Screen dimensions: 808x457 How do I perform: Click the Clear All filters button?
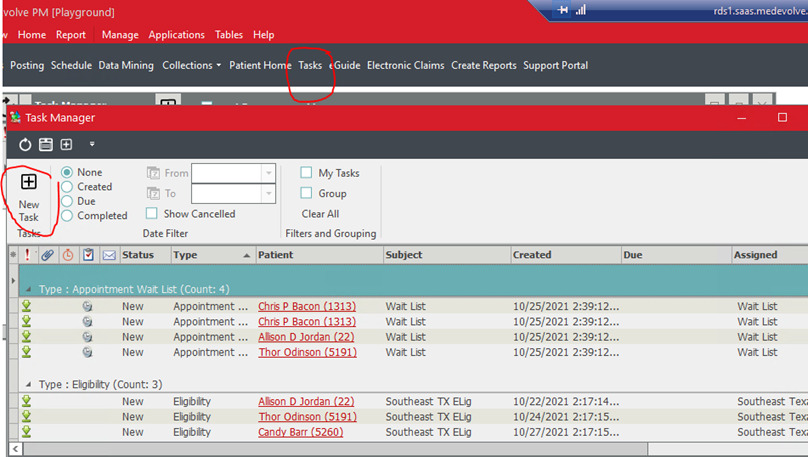(320, 214)
